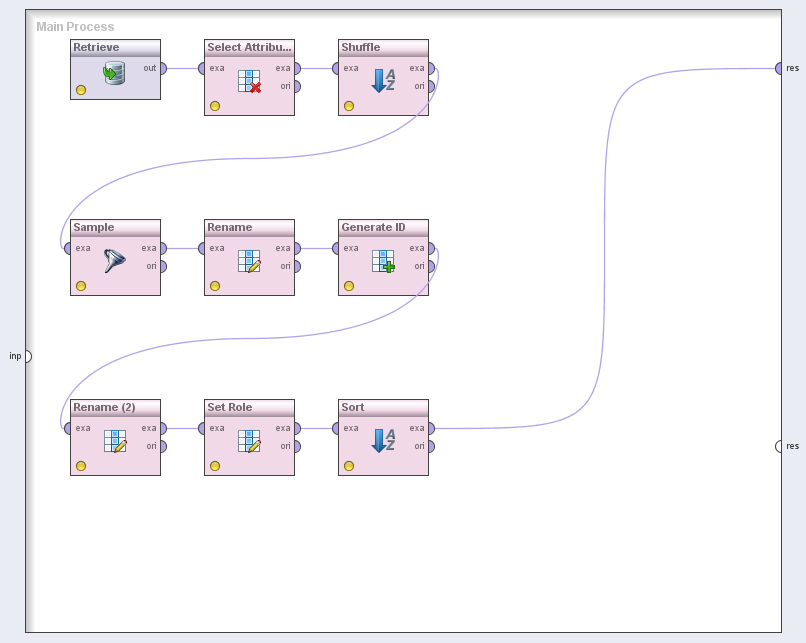Screen dimensions: 806x643
Task: Click the Rename (2) operator icon
Action: tap(115, 441)
